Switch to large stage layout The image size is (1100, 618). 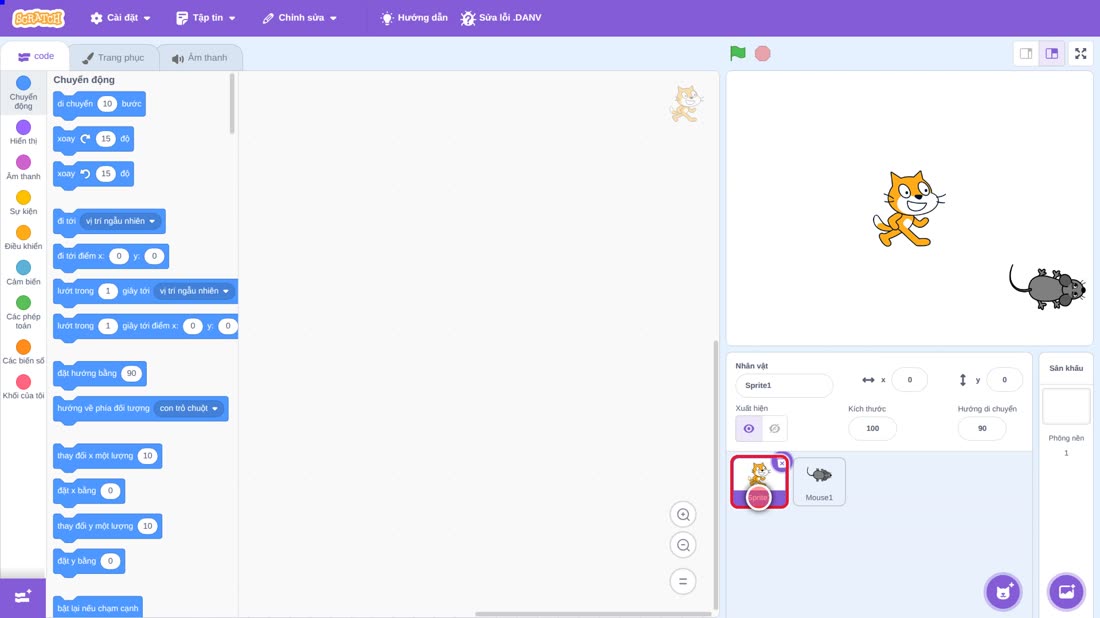click(x=1052, y=53)
